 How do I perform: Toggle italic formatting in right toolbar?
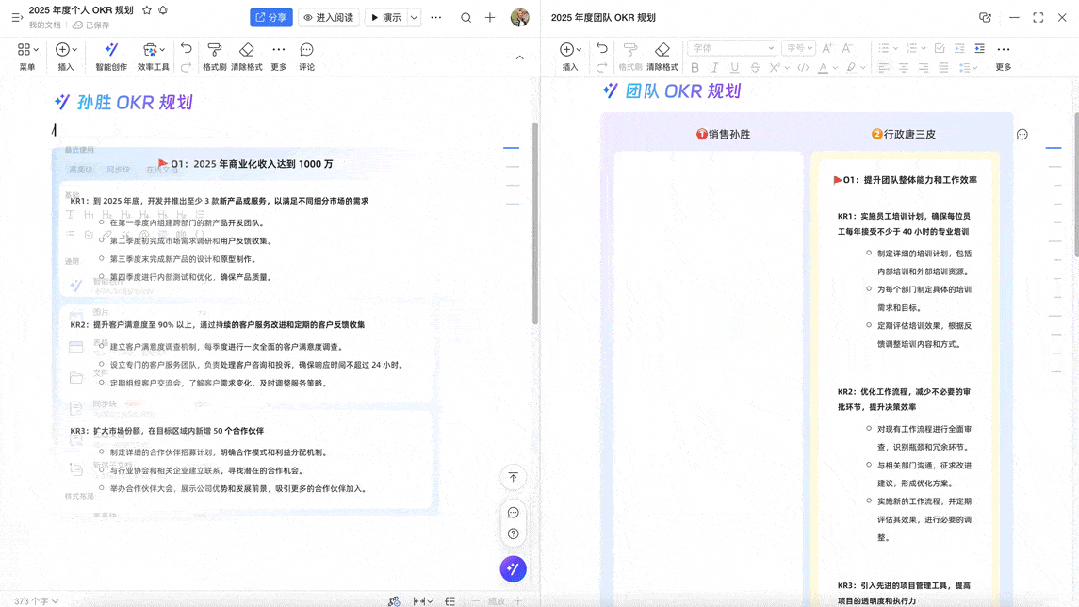click(x=715, y=68)
